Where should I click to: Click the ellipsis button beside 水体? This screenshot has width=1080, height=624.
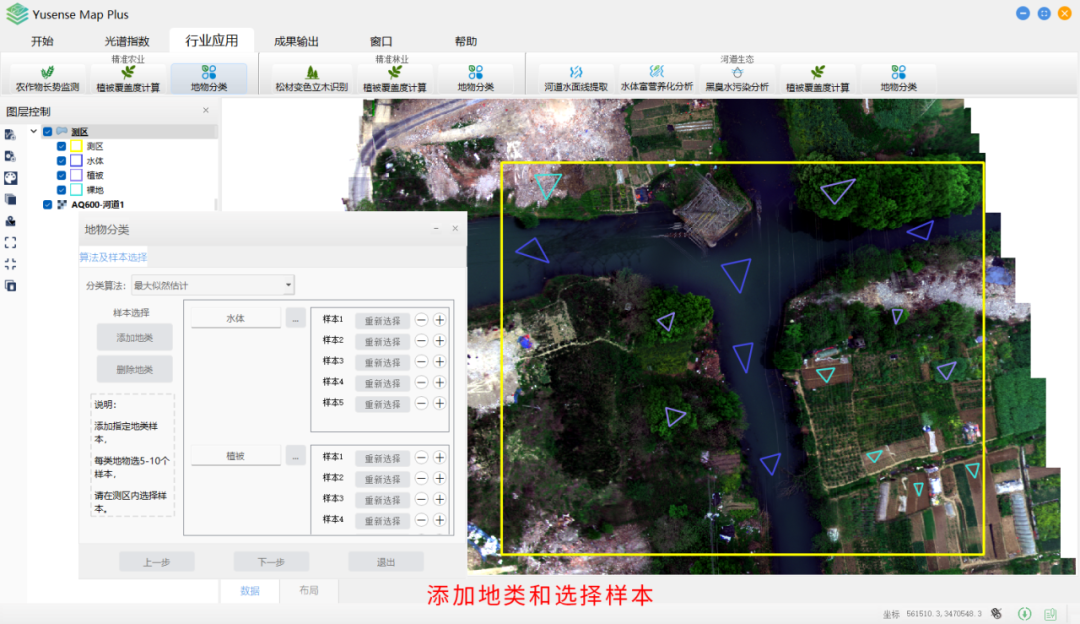pyautogui.click(x=295, y=319)
